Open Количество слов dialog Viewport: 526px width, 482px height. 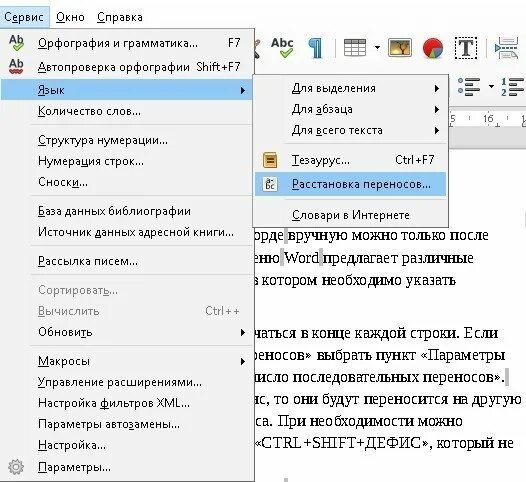tap(127, 111)
